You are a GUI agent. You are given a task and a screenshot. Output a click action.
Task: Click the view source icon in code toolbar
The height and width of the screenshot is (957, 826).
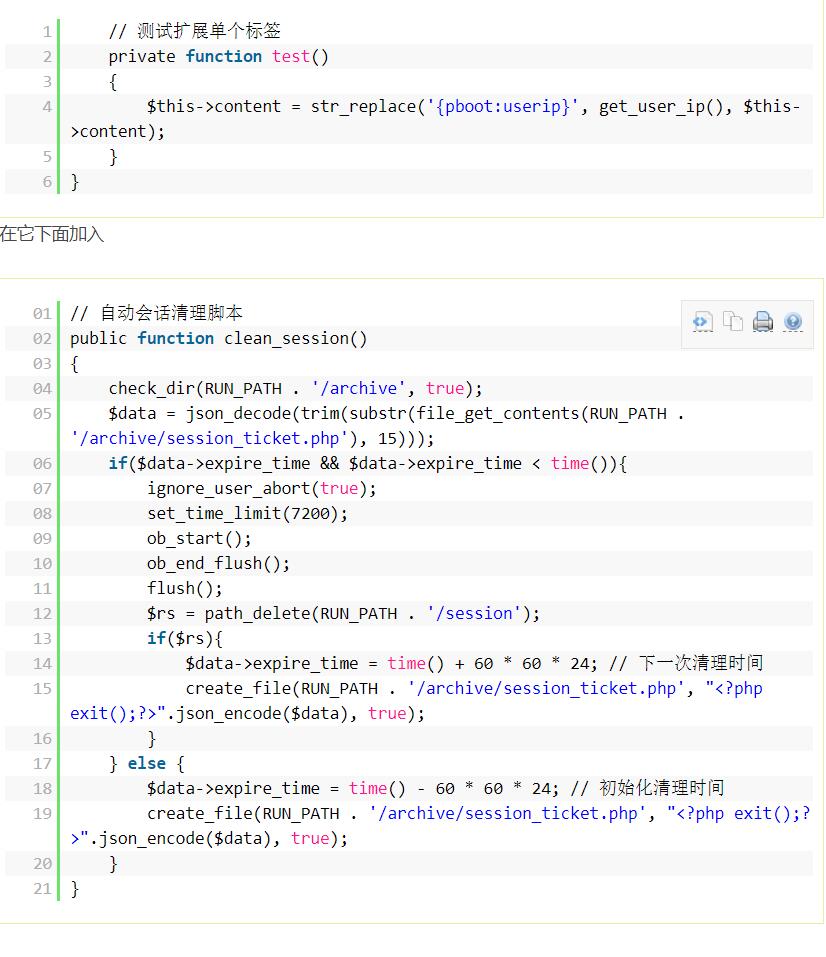(702, 322)
